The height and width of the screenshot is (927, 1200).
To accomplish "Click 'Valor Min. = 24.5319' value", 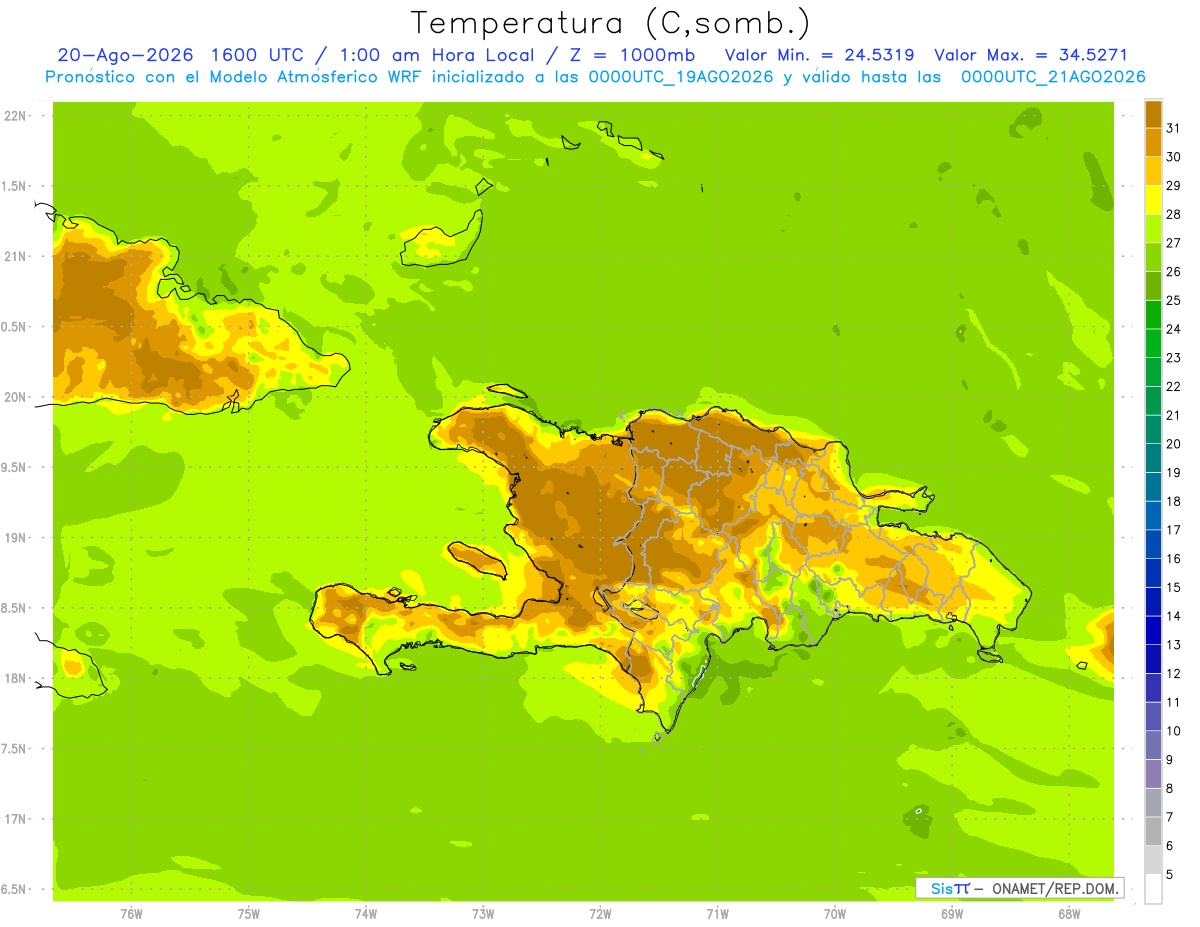I will [x=820, y=55].
